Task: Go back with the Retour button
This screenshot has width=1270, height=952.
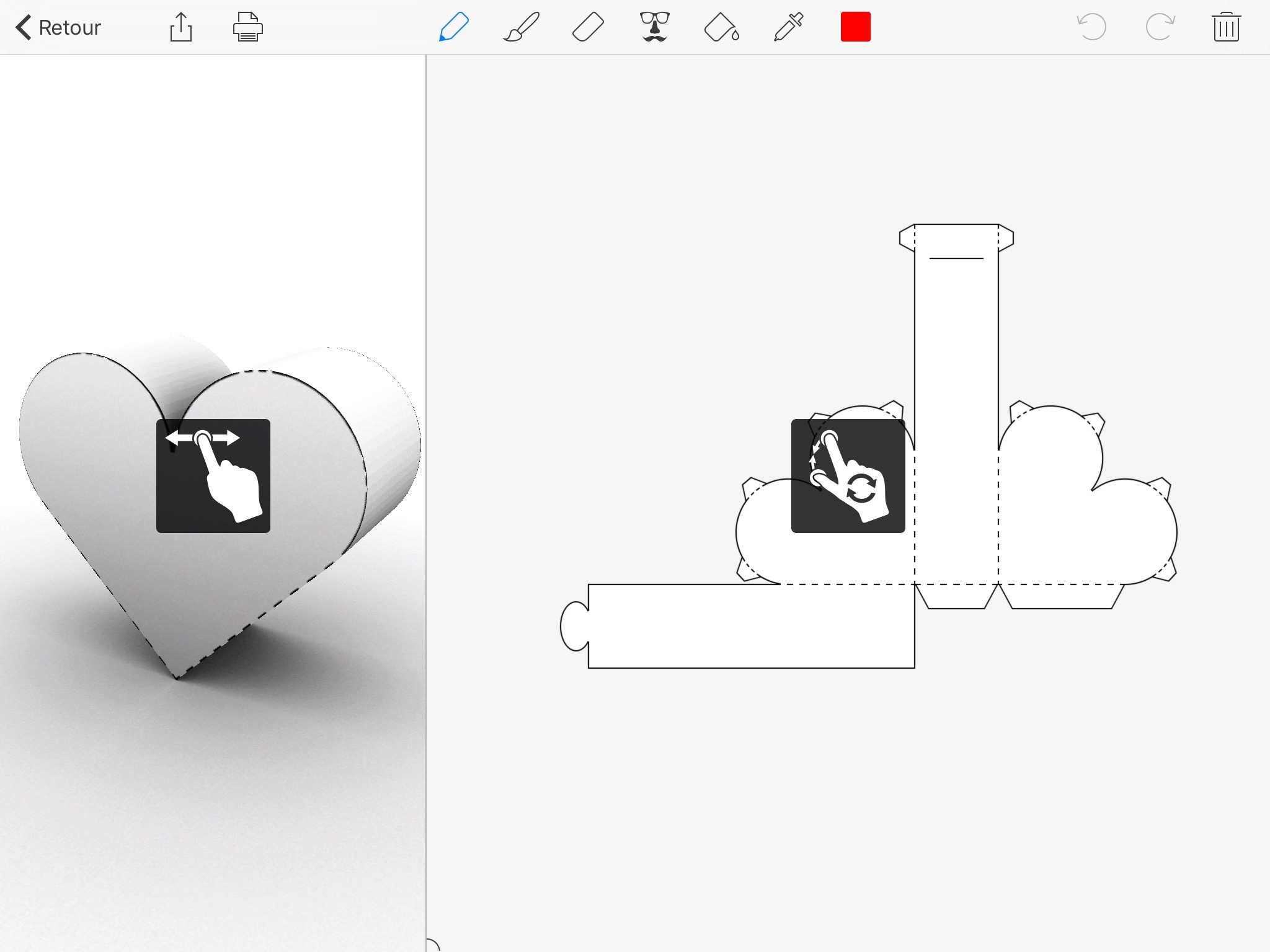Action: click(x=69, y=27)
